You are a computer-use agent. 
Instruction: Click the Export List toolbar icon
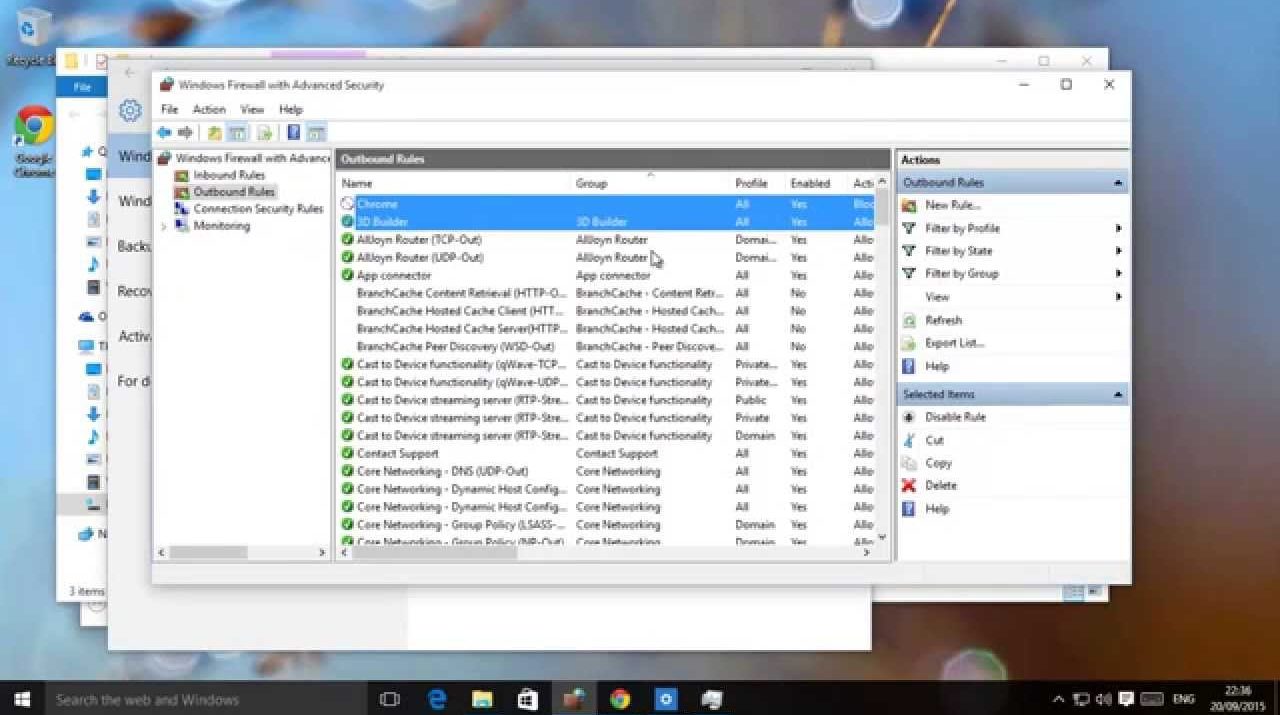point(264,133)
